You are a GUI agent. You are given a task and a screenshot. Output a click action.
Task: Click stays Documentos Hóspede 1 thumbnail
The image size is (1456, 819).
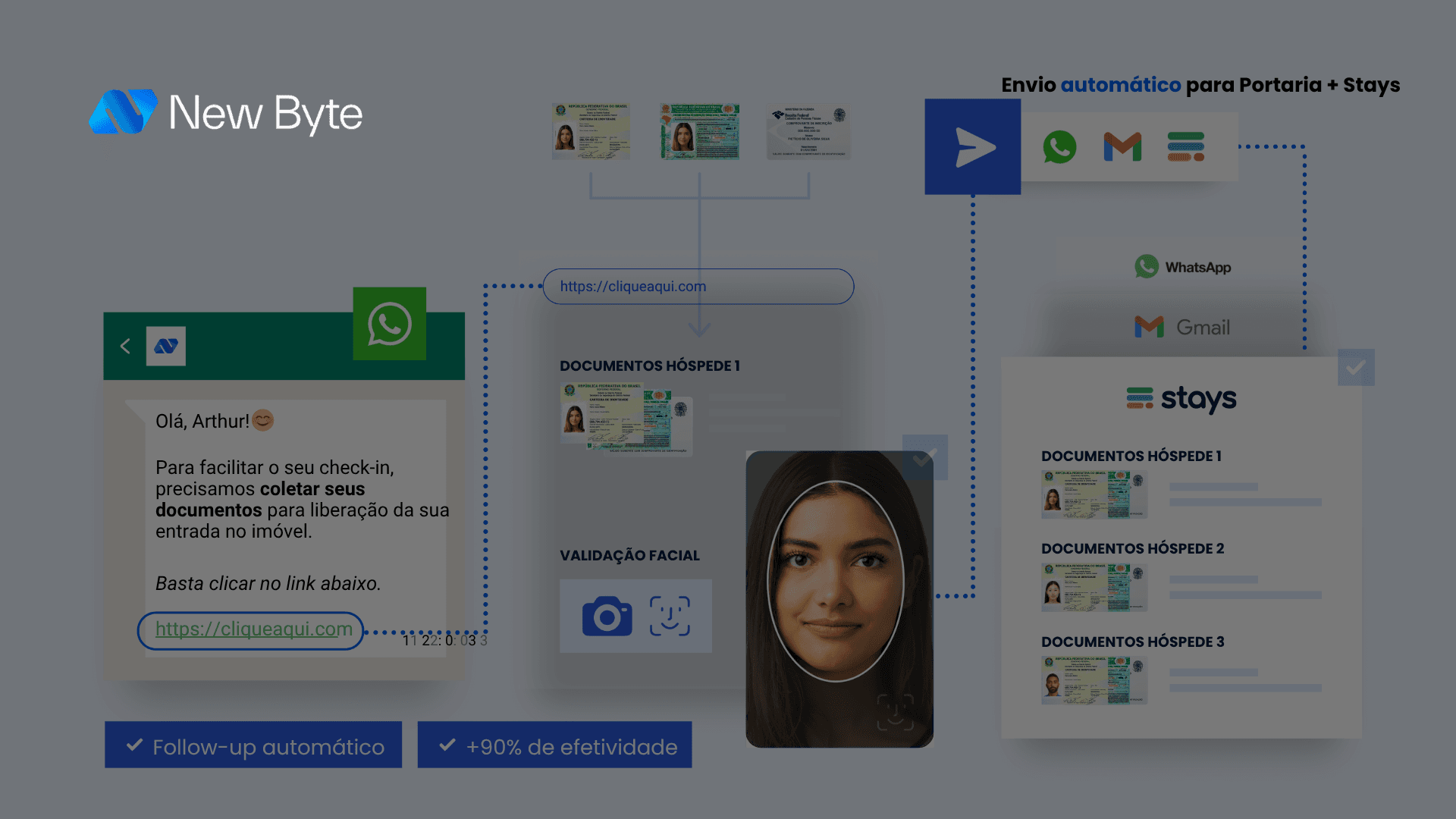point(1094,494)
